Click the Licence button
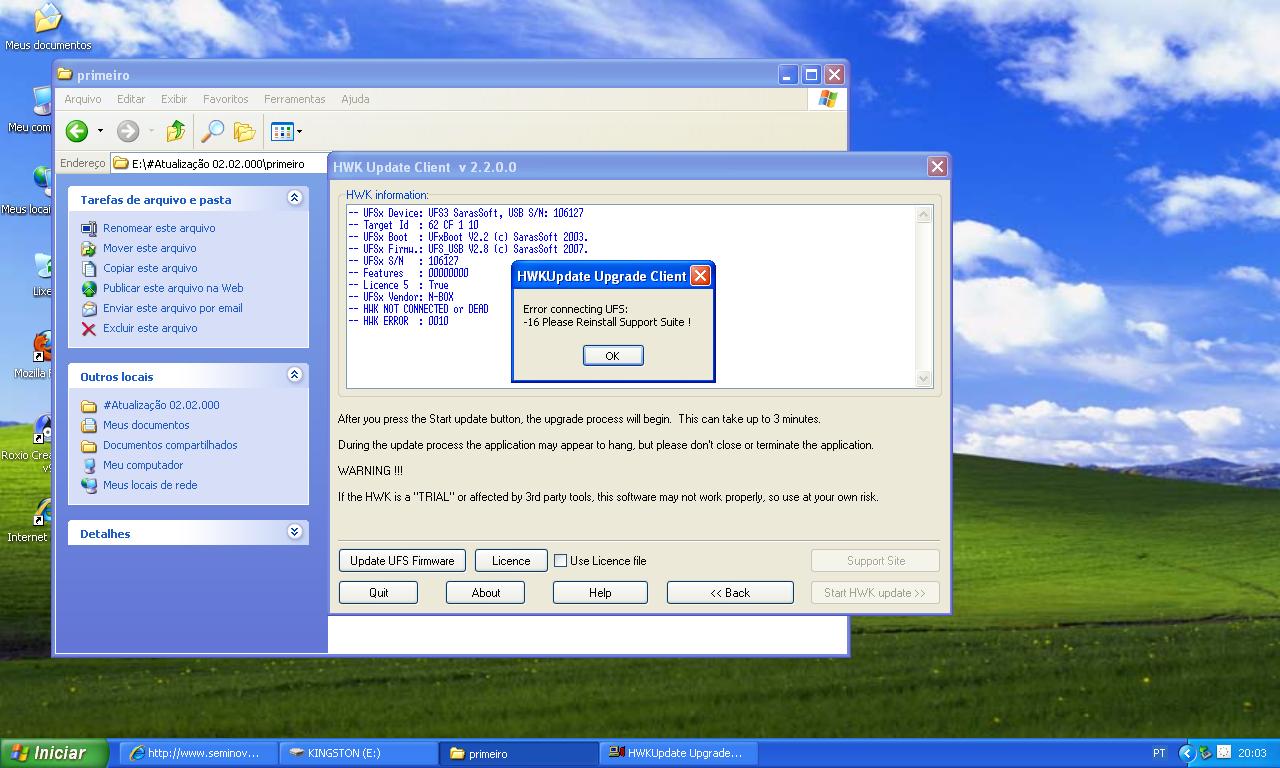Screen dimensions: 1280x768 511,561
